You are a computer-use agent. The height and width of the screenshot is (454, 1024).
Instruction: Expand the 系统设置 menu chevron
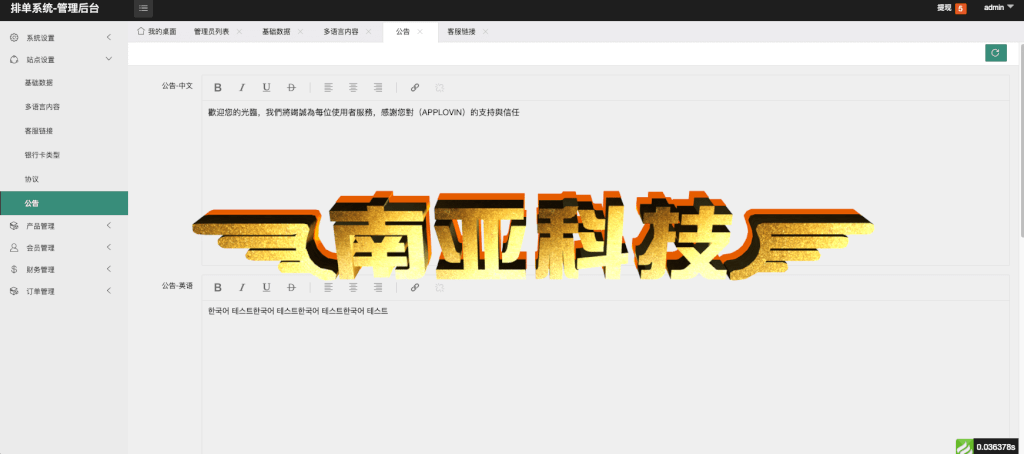click(109, 37)
